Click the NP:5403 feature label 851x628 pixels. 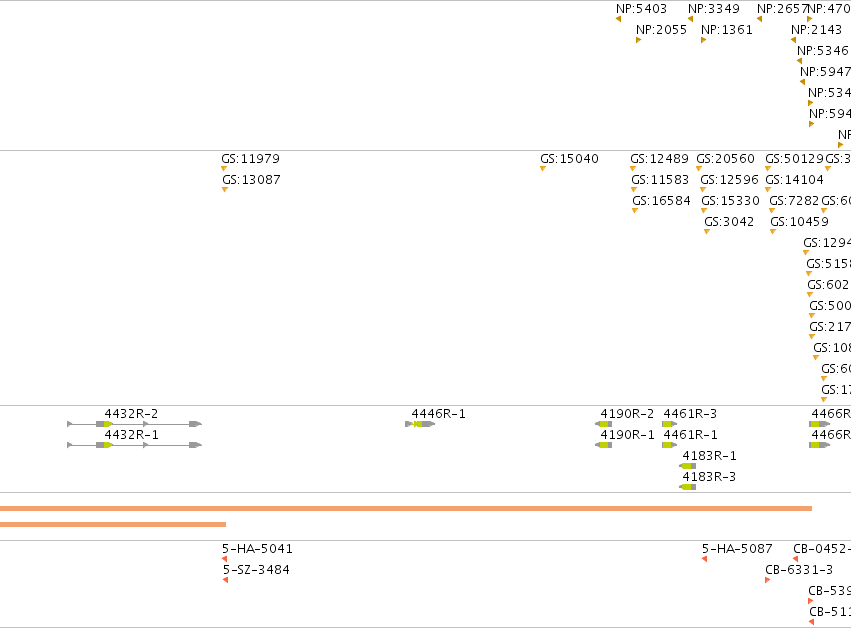641,9
